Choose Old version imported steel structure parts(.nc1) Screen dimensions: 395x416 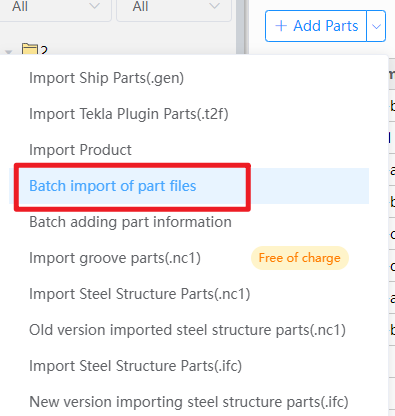187,330
